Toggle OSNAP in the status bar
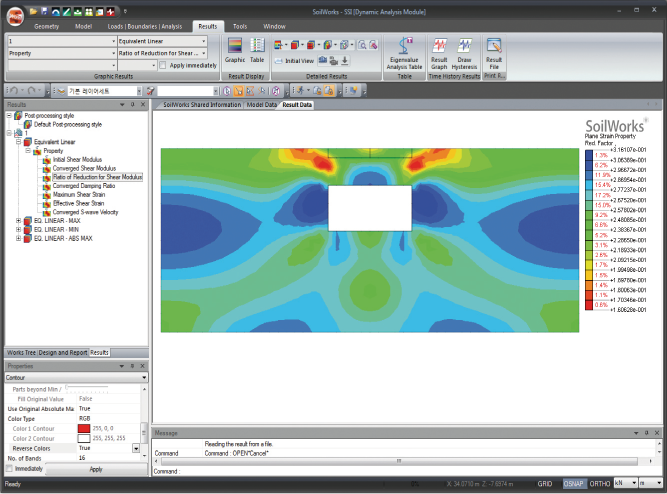Viewport: 667px width, 494px height. tap(573, 484)
